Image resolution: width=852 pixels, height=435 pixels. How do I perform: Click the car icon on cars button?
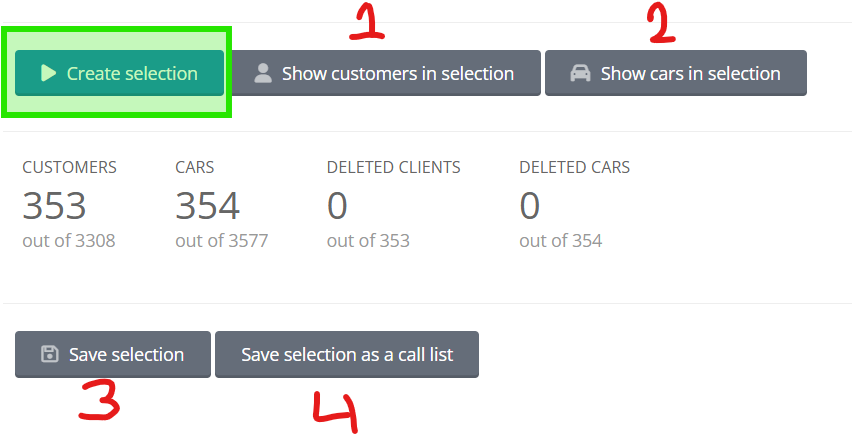[x=580, y=73]
